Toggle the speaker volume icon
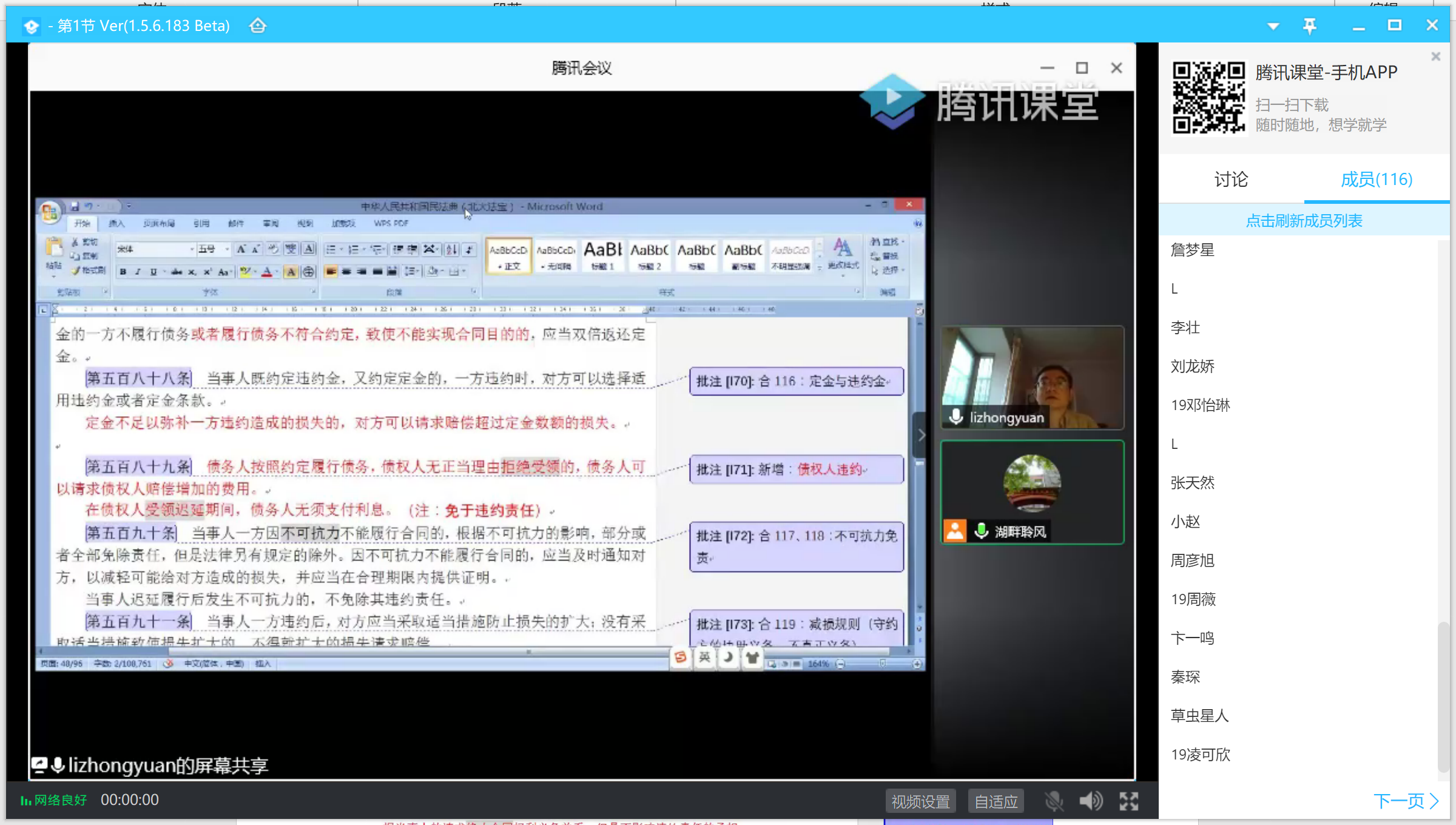The image size is (1456, 825). [x=1090, y=801]
